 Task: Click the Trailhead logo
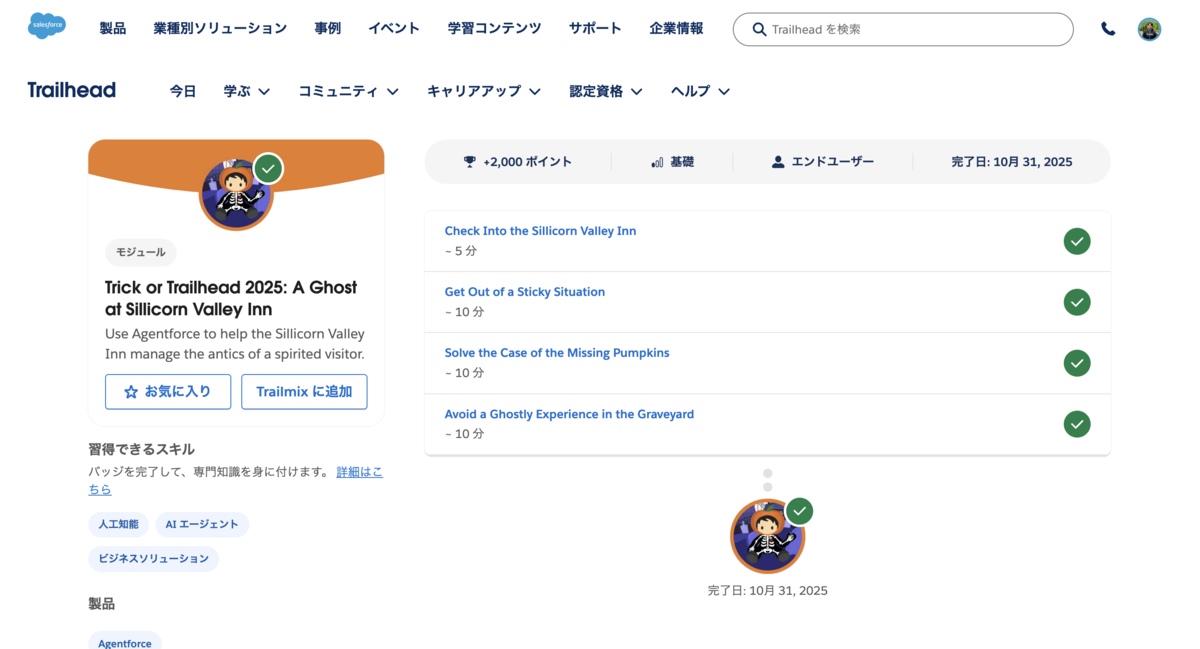71,90
